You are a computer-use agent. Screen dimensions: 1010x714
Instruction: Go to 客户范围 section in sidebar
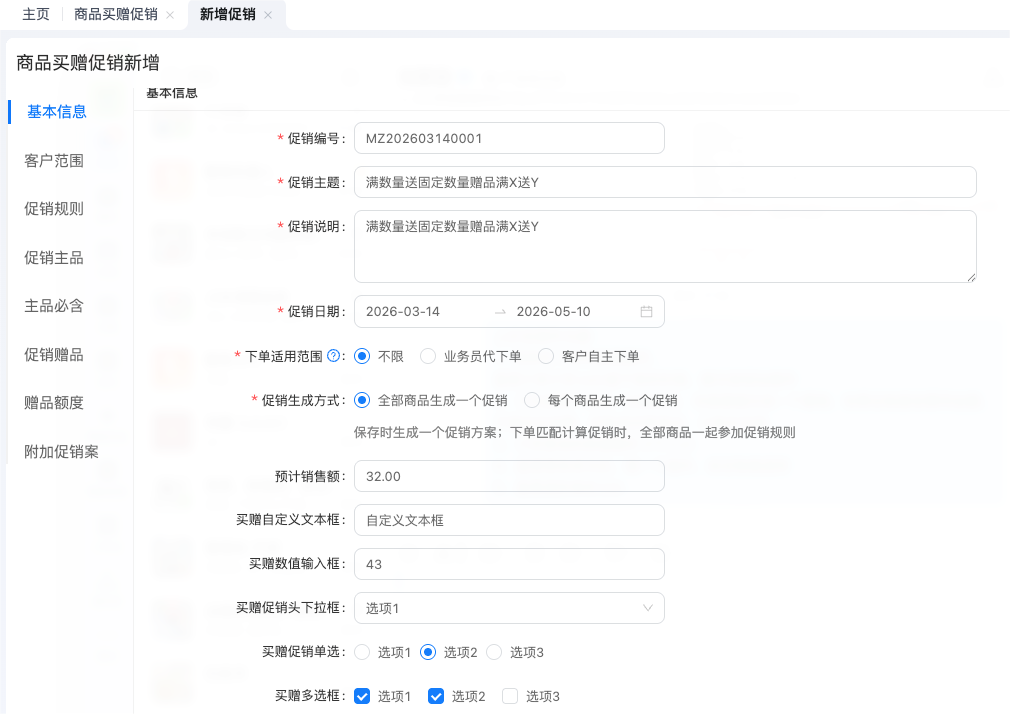click(x=54, y=160)
